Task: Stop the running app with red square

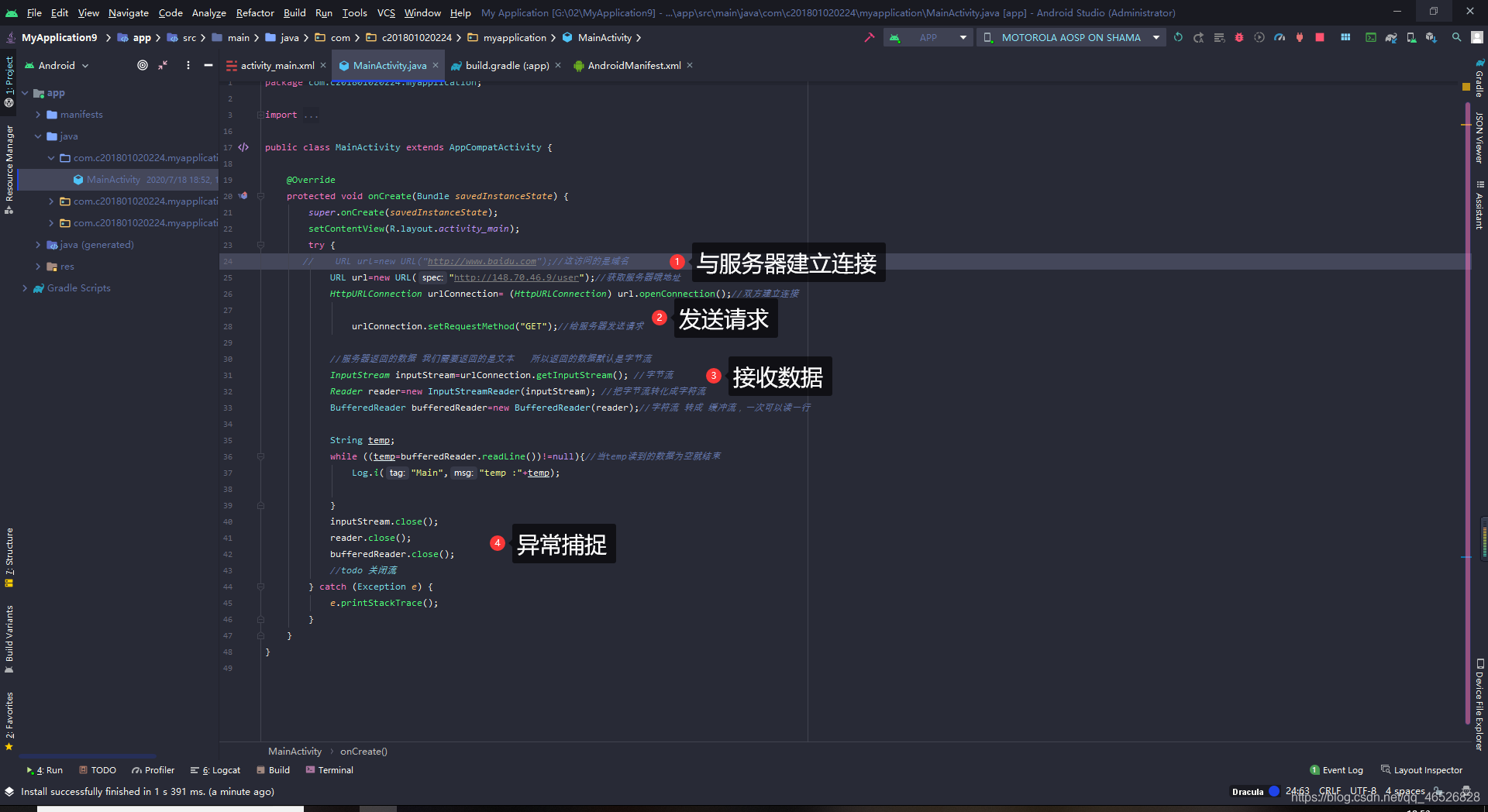Action: tap(1320, 37)
